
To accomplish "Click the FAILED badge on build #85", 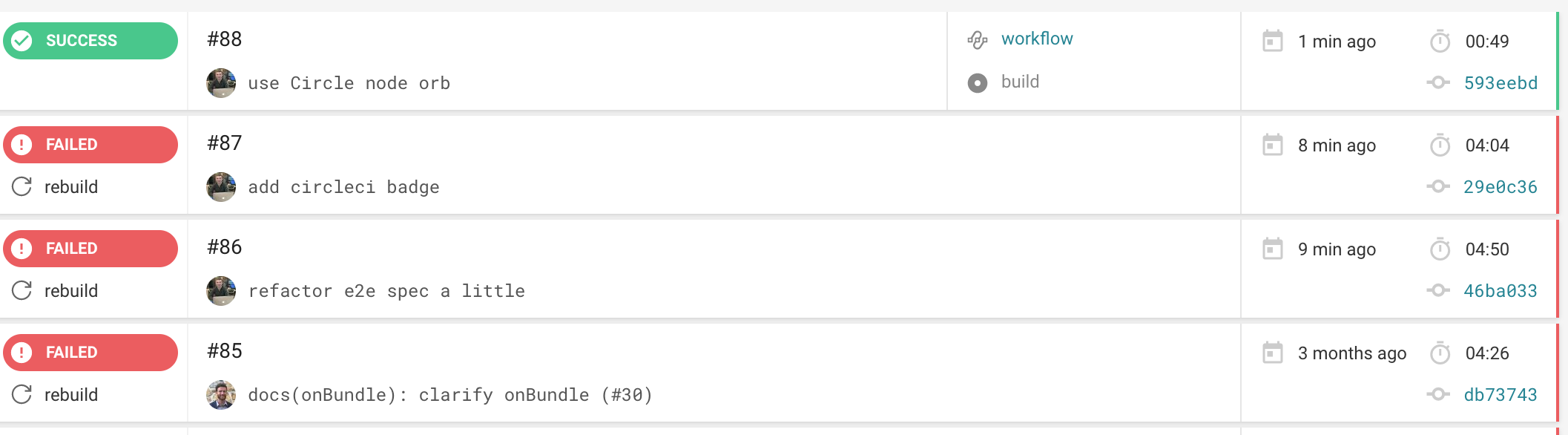I will pyautogui.click(x=90, y=353).
